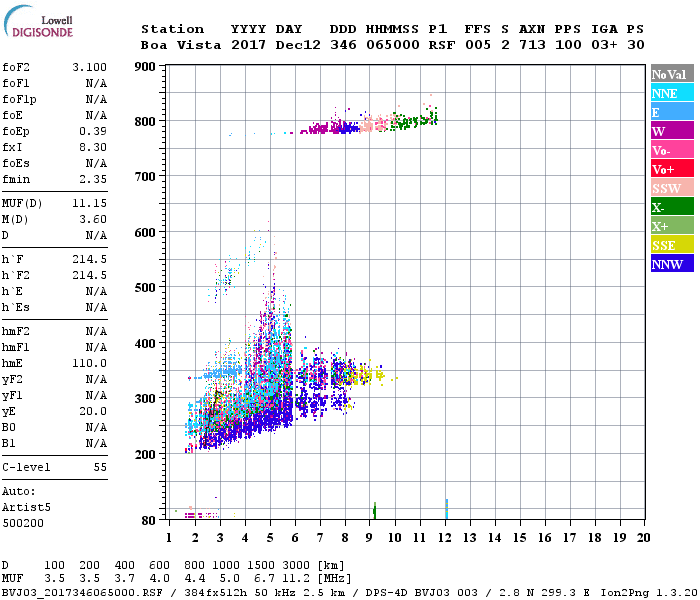Image resolution: width=700 pixels, height=600 pixels.
Task: Click the PS value 30
Action: [636, 45]
